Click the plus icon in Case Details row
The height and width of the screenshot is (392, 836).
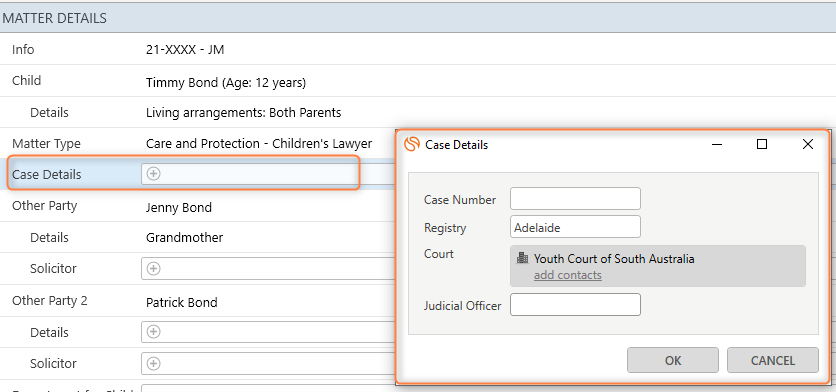(x=154, y=173)
